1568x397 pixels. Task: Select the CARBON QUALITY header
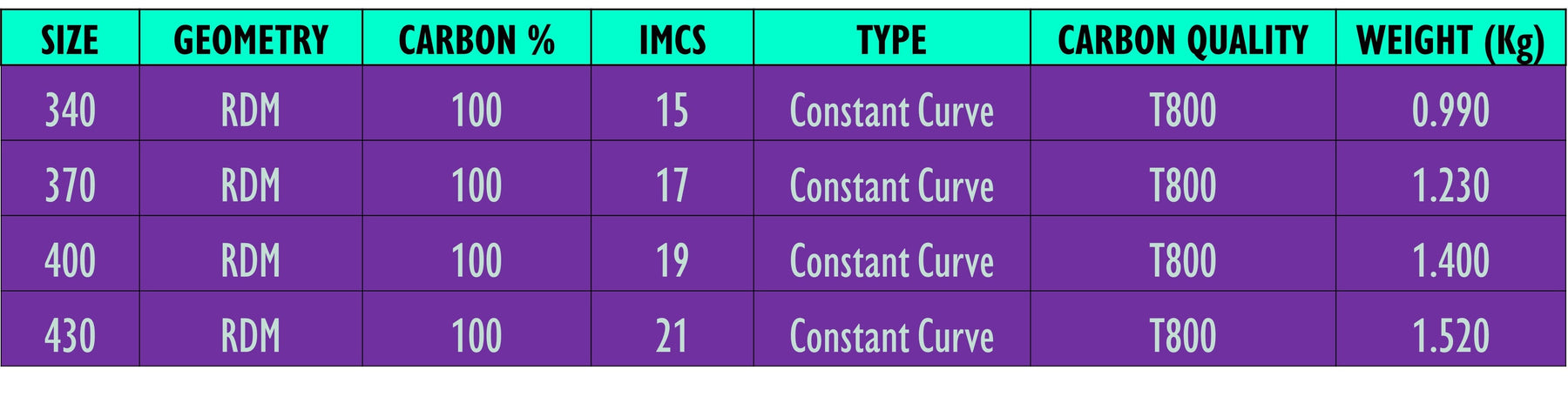(1182, 40)
